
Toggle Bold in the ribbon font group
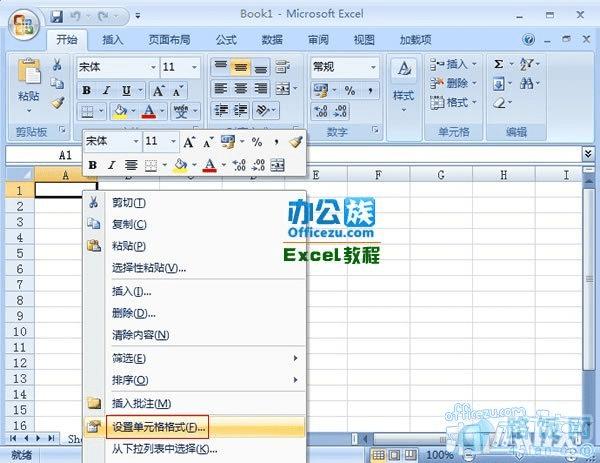[86, 90]
